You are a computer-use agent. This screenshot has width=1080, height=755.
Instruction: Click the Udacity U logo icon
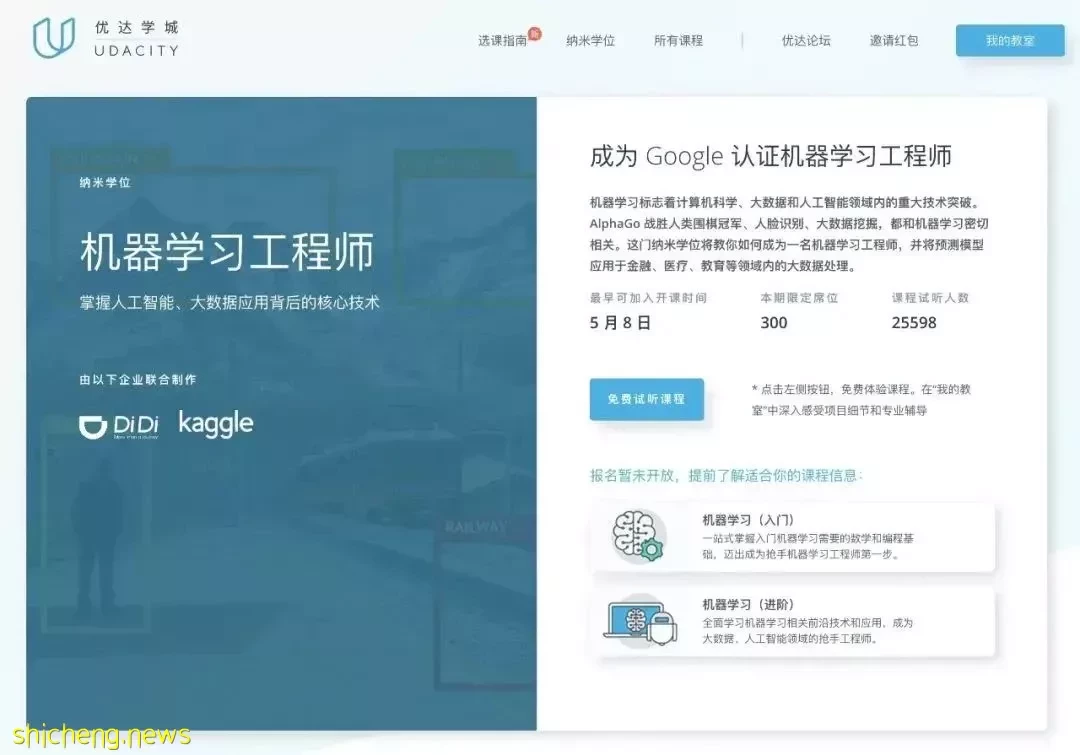[54, 38]
